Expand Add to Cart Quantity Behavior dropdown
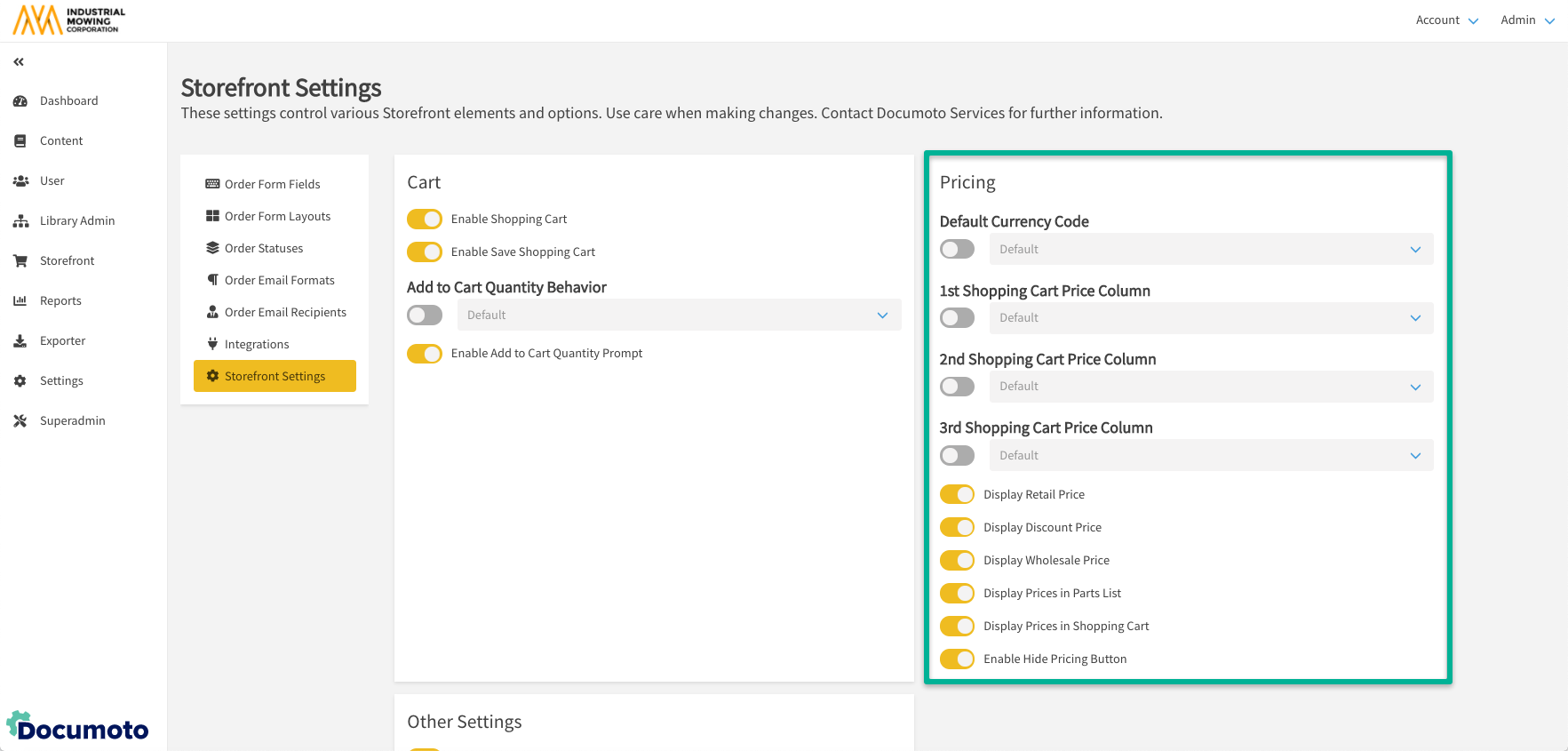This screenshot has height=751, width=1568. tap(679, 316)
